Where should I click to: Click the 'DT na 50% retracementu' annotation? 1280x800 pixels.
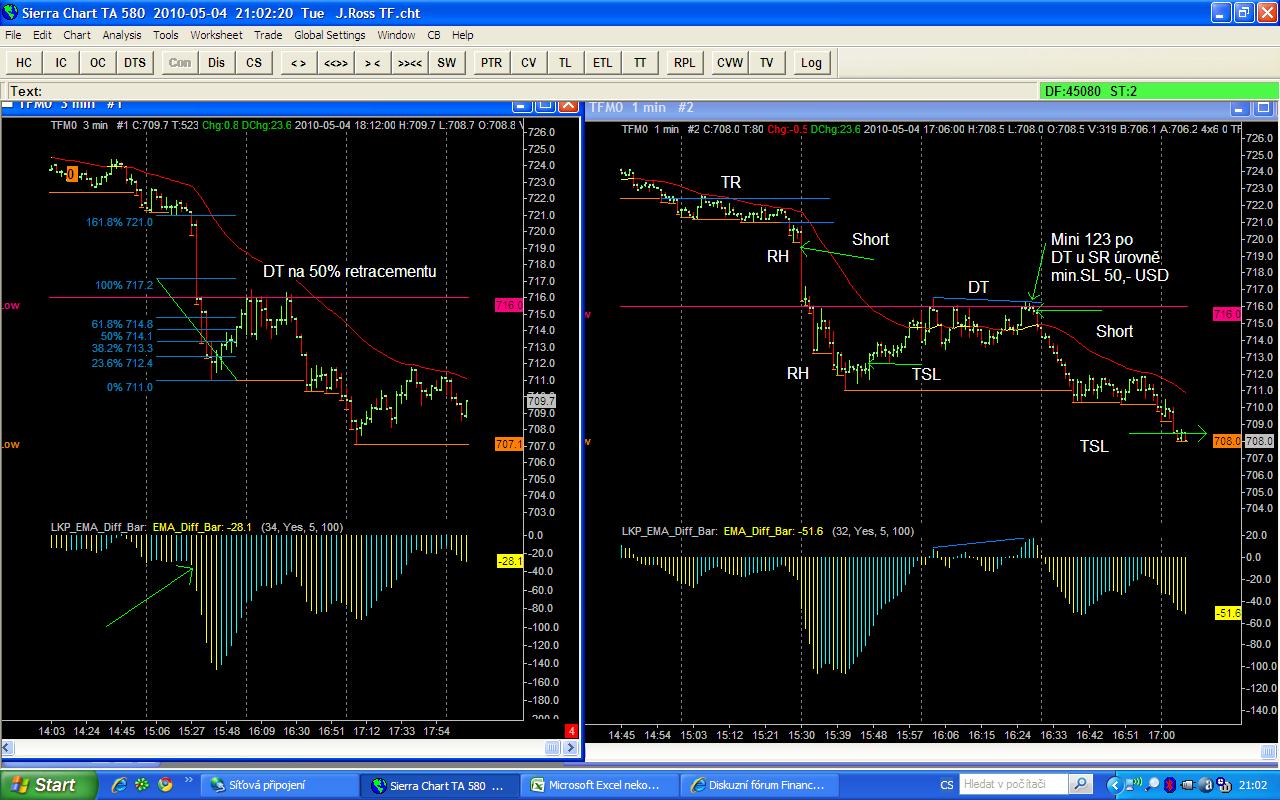[x=350, y=271]
